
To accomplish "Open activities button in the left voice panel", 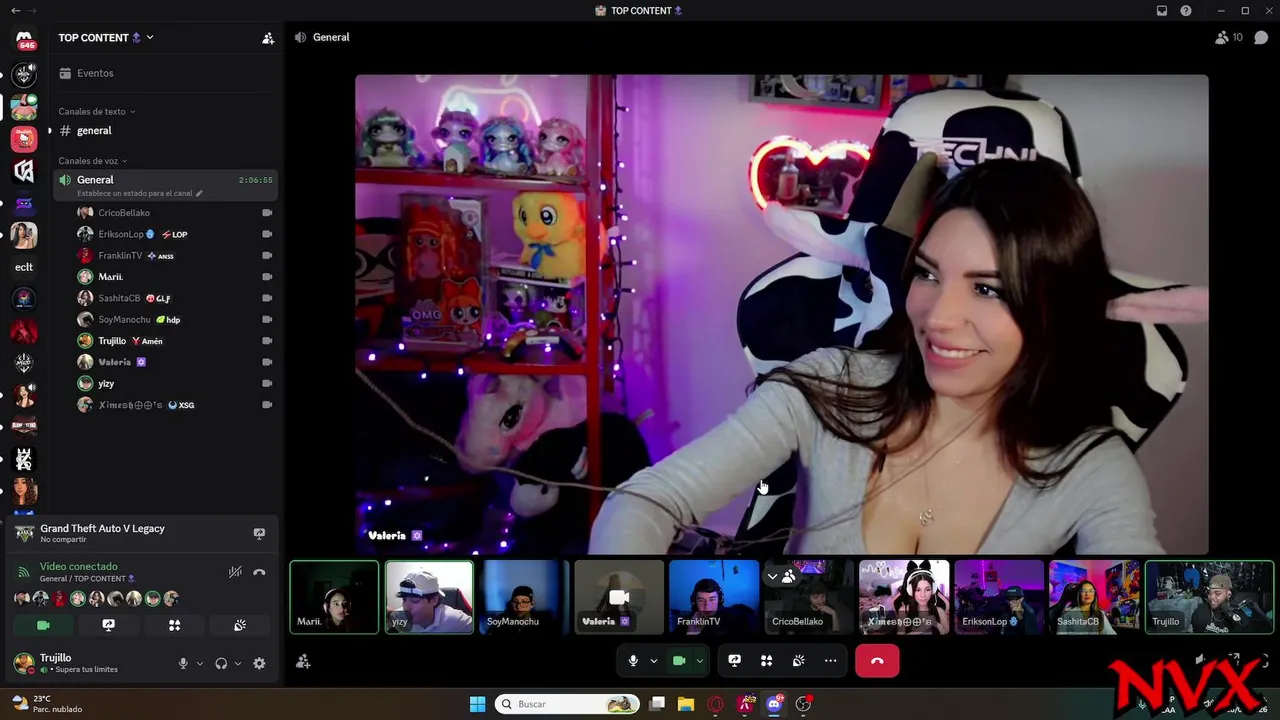I will pos(174,625).
